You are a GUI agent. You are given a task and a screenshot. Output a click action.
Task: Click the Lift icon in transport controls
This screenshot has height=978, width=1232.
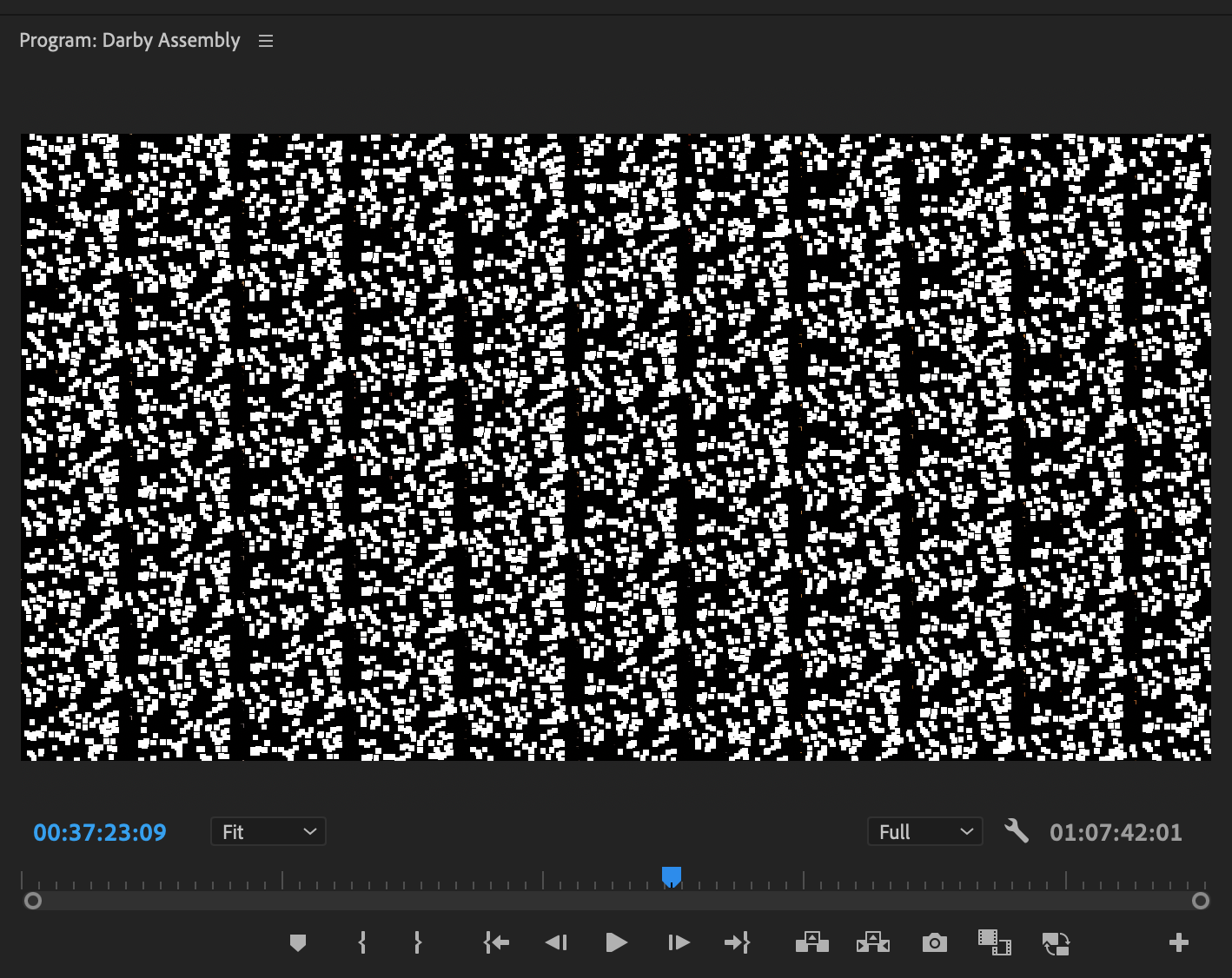(811, 942)
